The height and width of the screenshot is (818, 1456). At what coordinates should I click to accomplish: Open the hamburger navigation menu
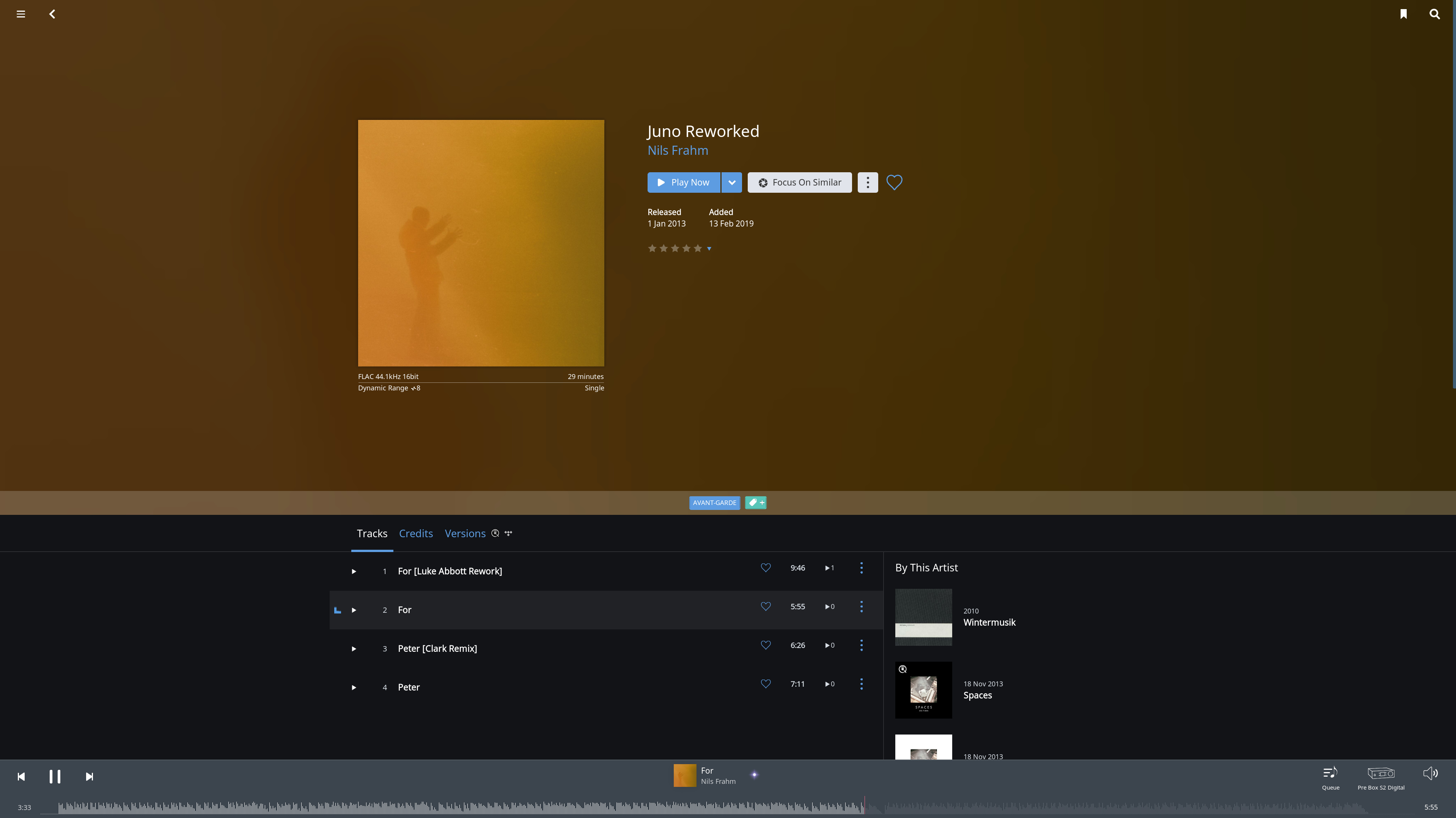tap(21, 14)
